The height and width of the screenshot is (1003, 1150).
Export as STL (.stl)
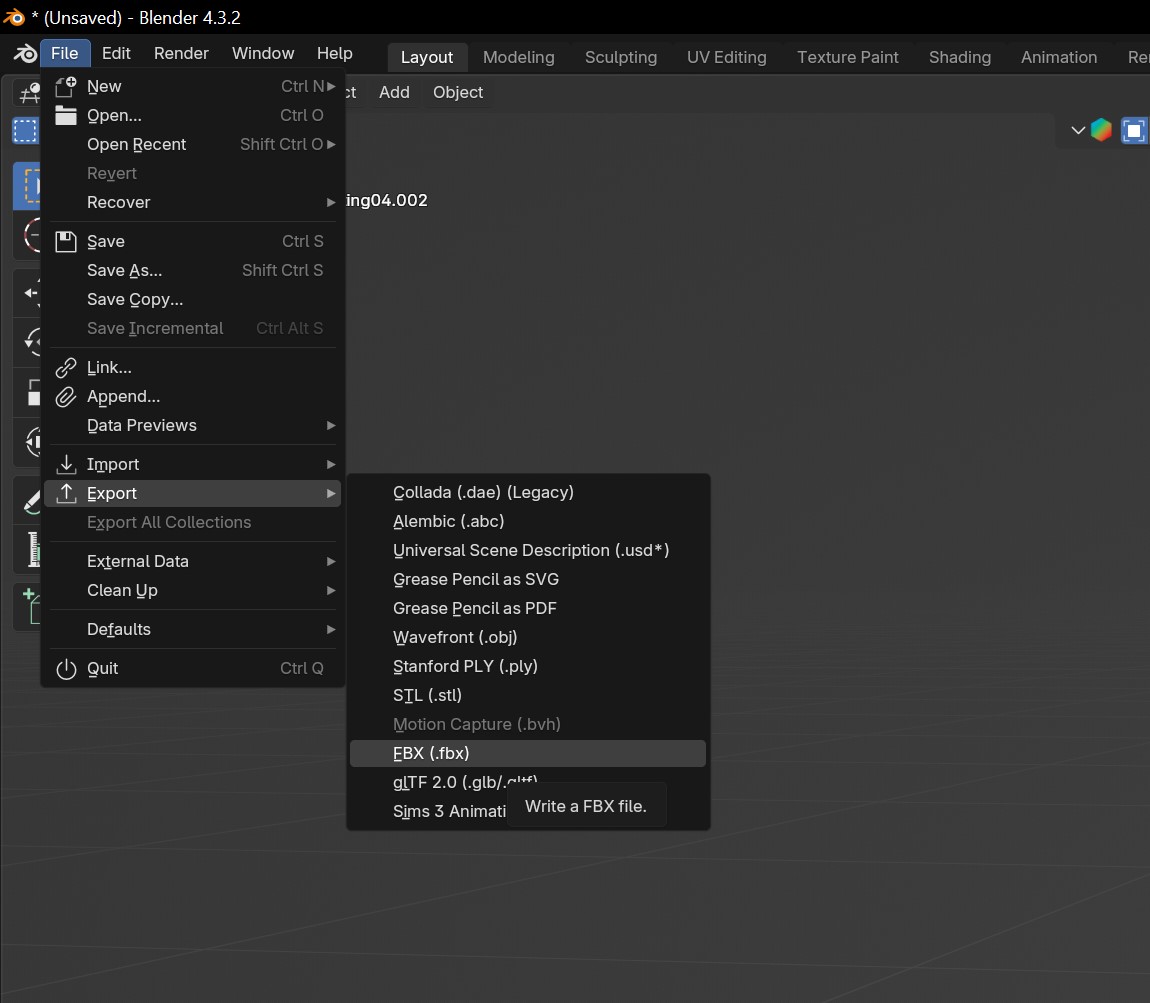point(527,695)
